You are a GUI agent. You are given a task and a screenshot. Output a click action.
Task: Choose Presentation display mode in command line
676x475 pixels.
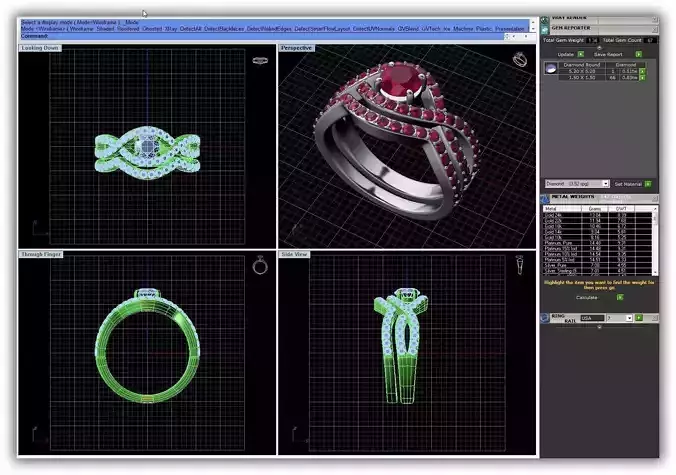510,28
